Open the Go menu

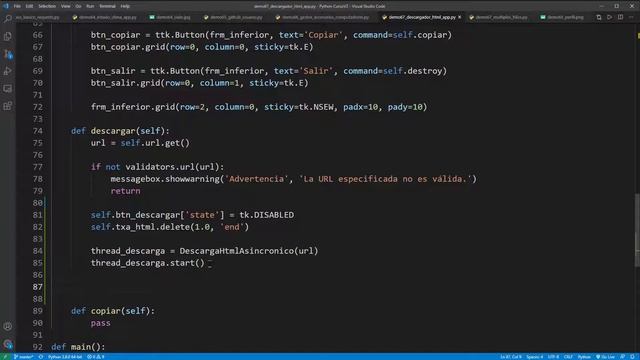click(x=78, y=6)
